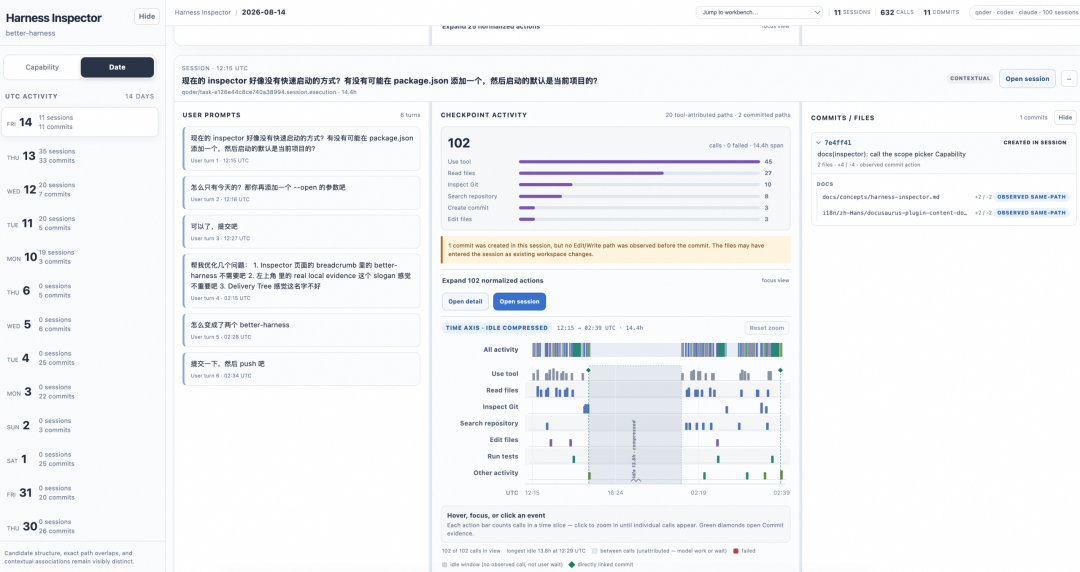The width and height of the screenshot is (1080, 572).
Task: Click the green commit diamond at the idle window's start
Action: tap(588, 371)
